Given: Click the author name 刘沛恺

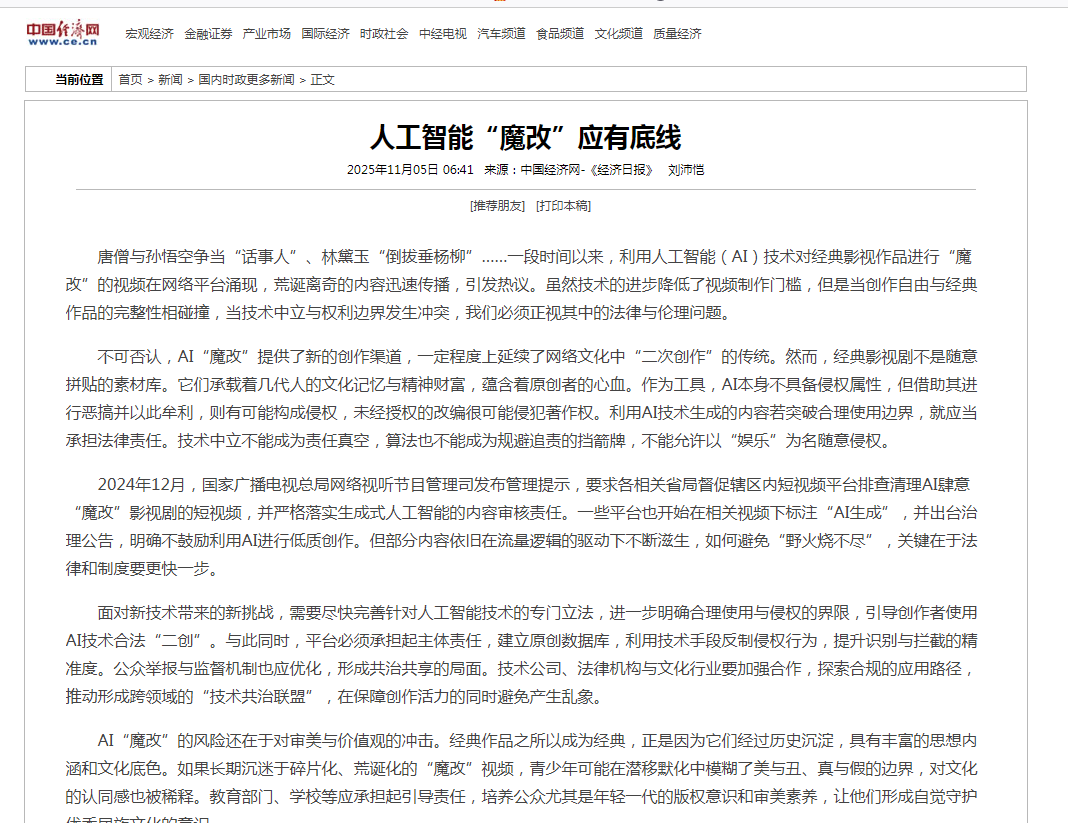Looking at the screenshot, I should point(686,170).
